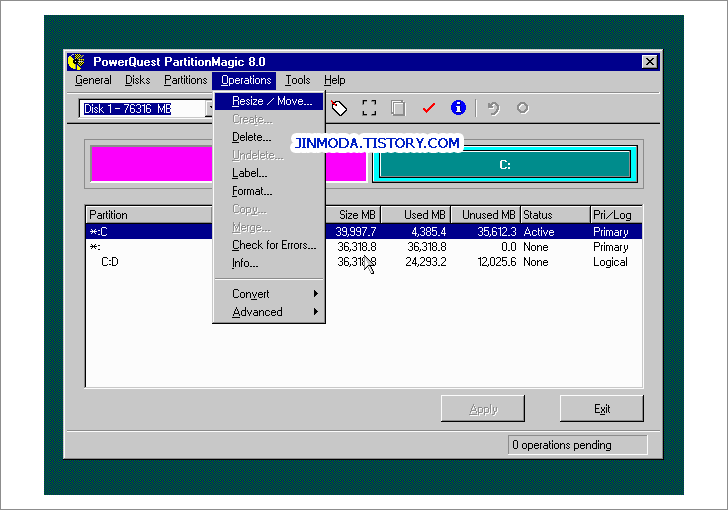
Task: Expand the Convert submenu
Action: [269, 294]
